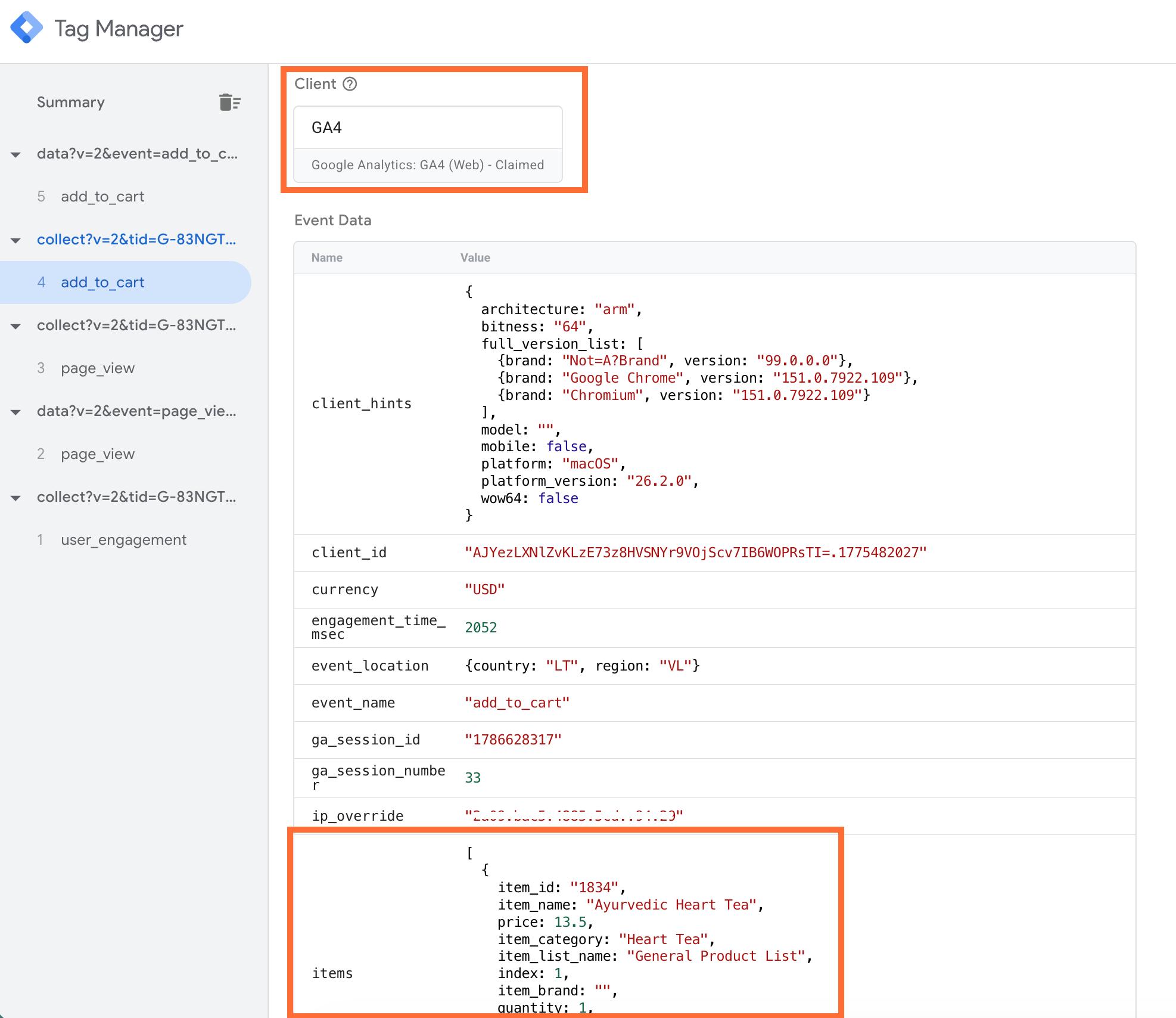Click the country "LT" region "VL" value
1176x1018 pixels.
point(582,666)
